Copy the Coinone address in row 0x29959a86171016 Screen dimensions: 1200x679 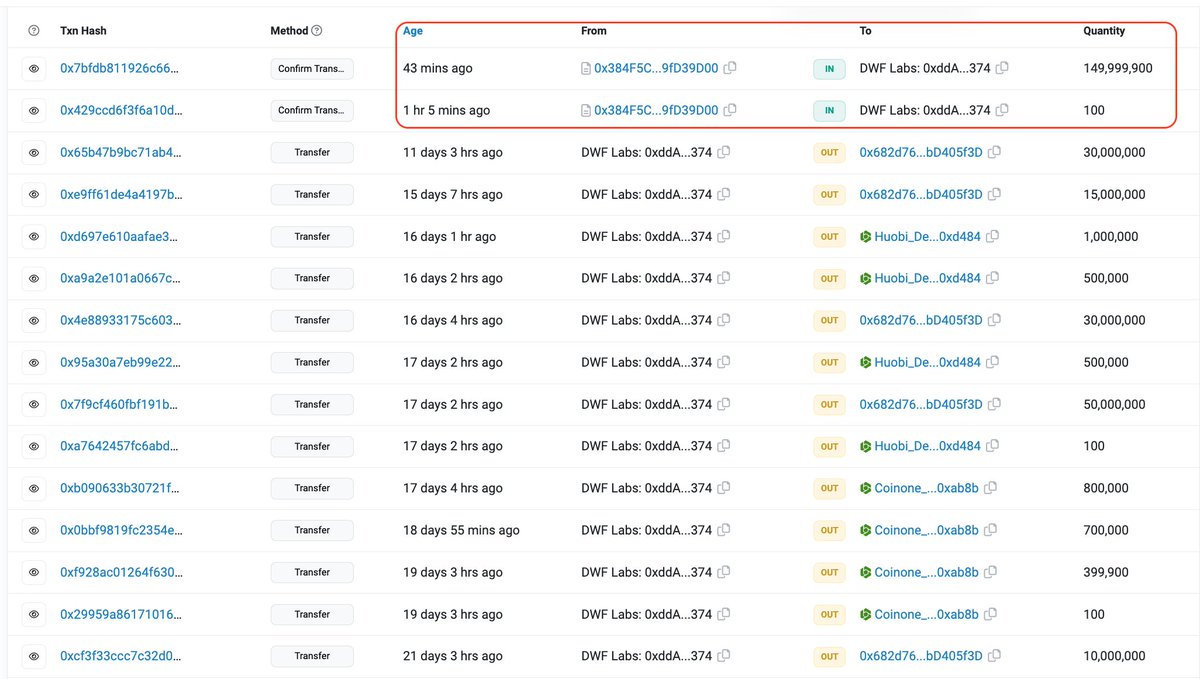(x=990, y=614)
